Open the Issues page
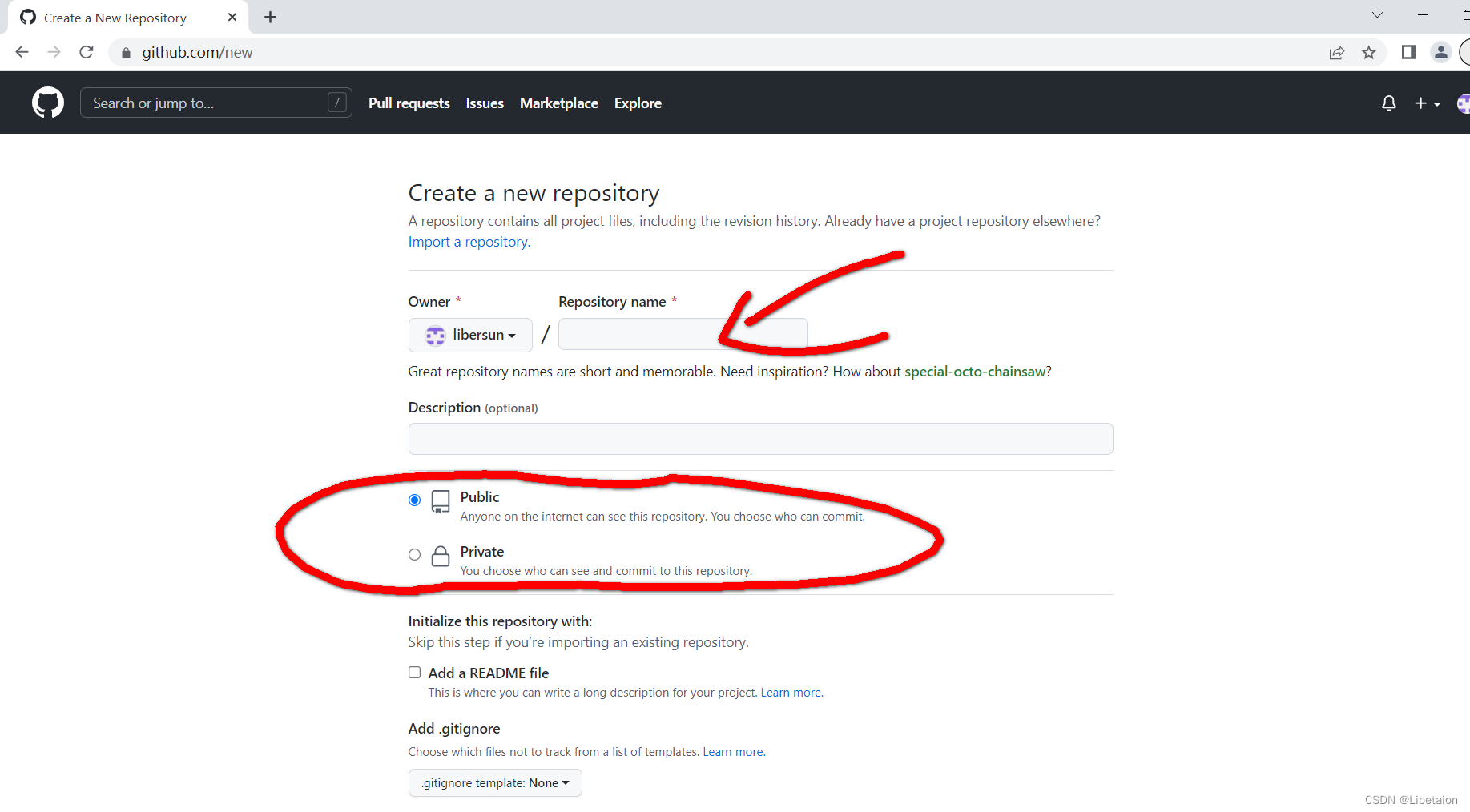Viewport: 1470px width, 812px height. point(485,103)
